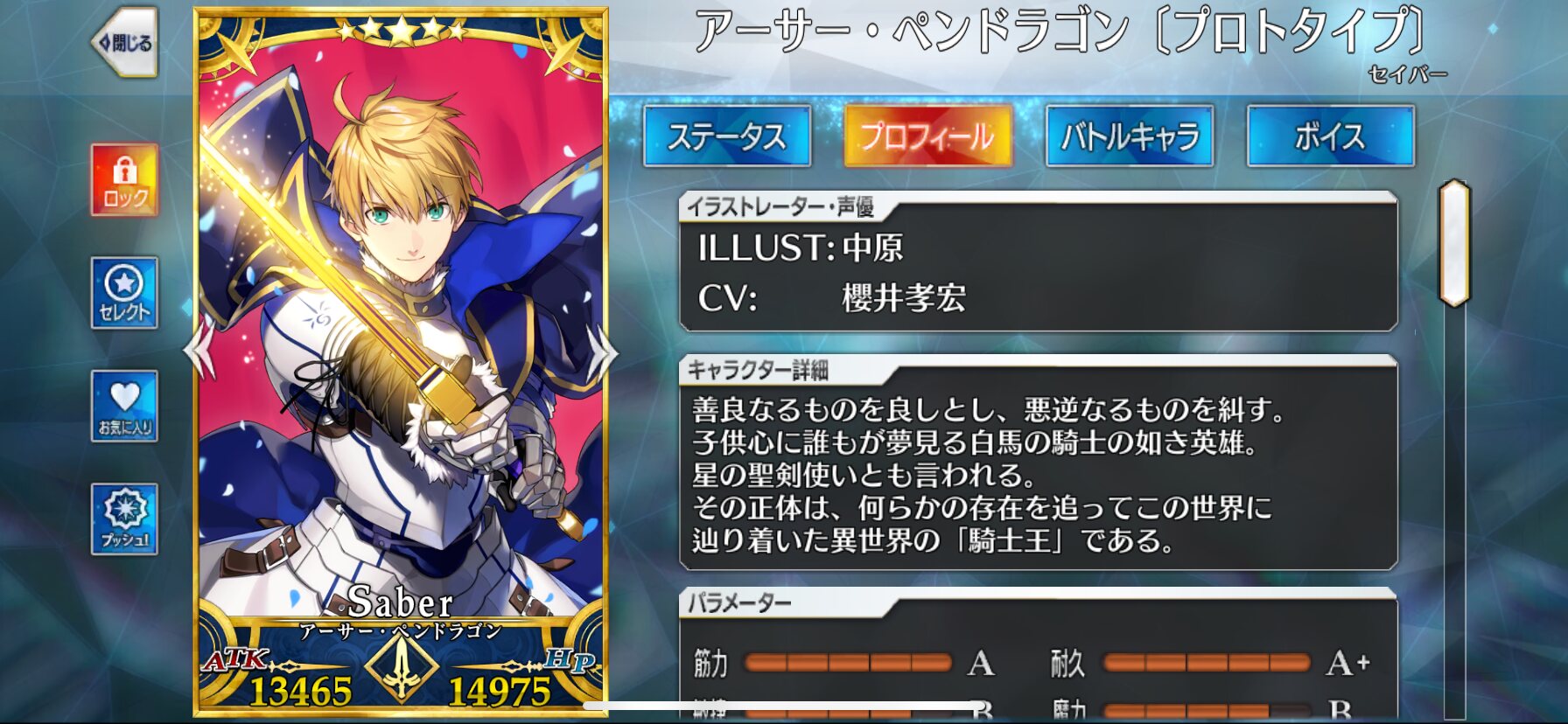
Task: Tap the 閉じる back arrow button
Action: click(x=124, y=42)
